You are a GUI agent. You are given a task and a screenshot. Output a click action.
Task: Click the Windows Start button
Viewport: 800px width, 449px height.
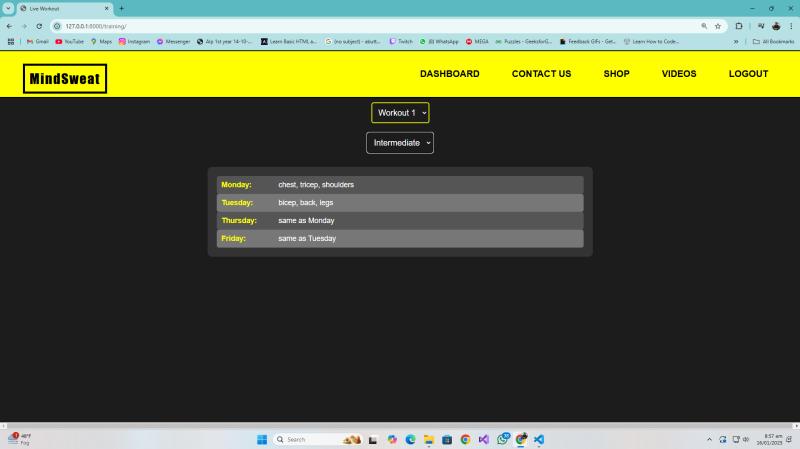pos(262,439)
